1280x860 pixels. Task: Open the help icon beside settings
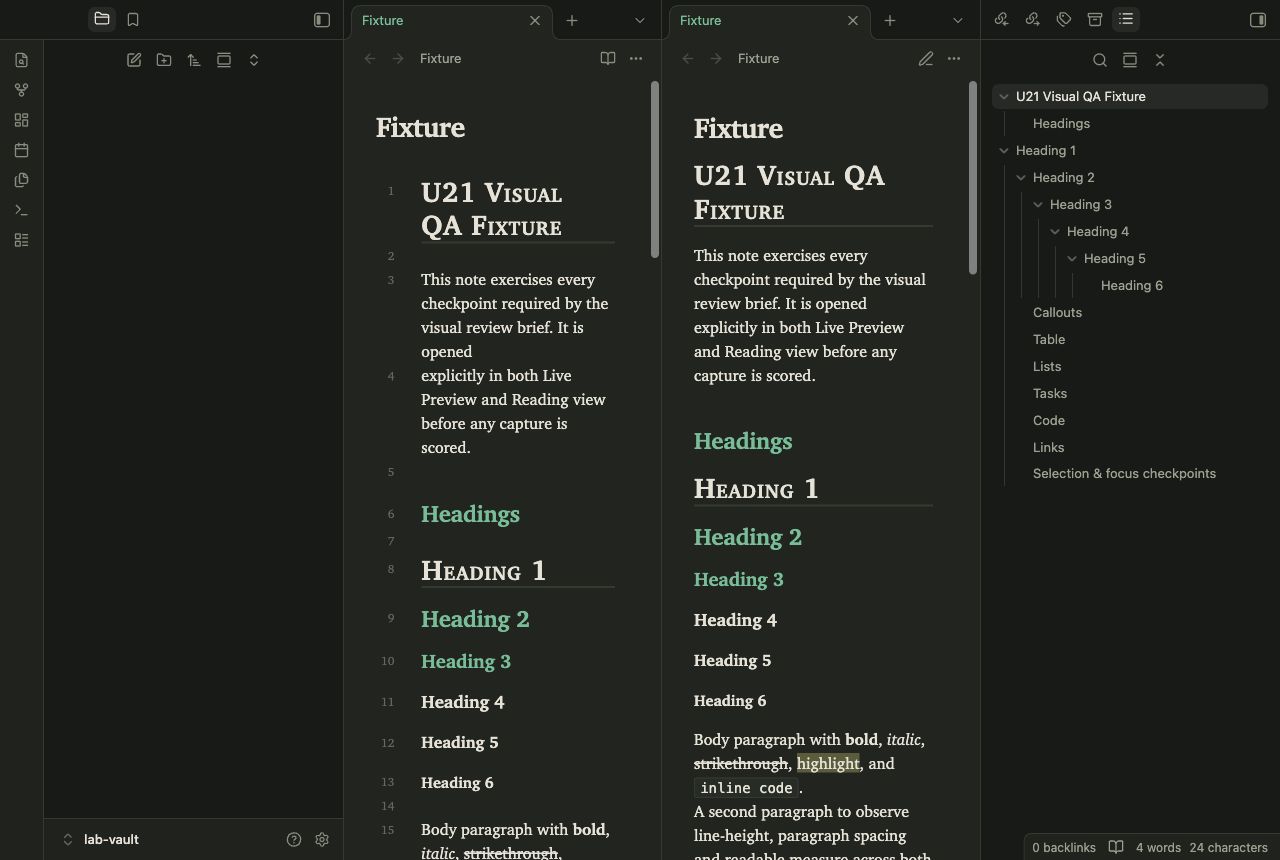[x=294, y=840]
